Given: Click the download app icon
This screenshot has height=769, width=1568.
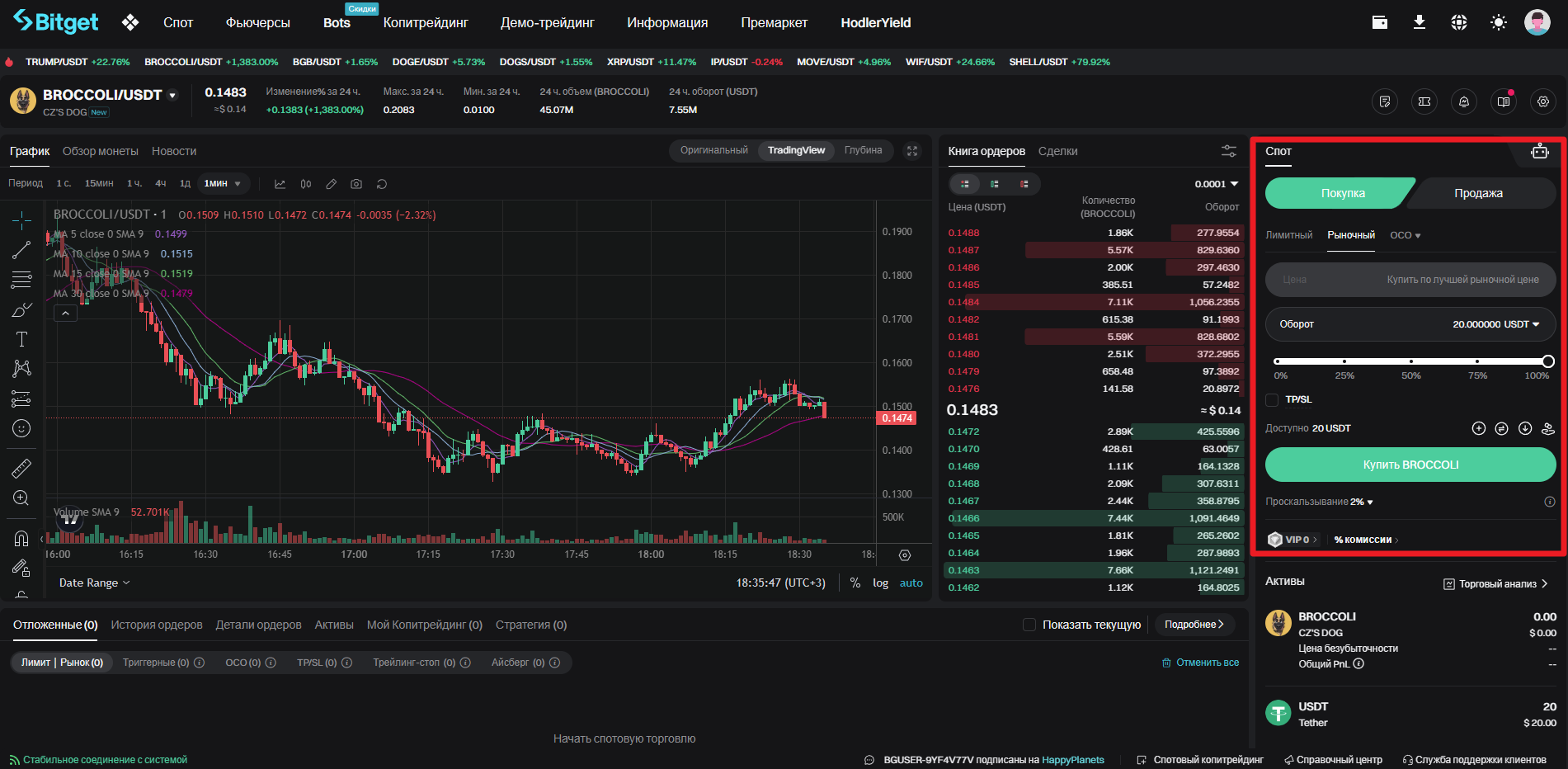Looking at the screenshot, I should 1420,22.
